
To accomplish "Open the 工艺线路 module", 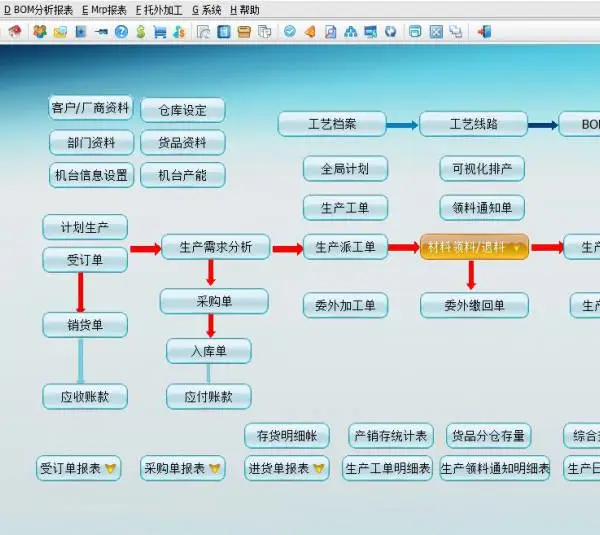I will click(473, 124).
